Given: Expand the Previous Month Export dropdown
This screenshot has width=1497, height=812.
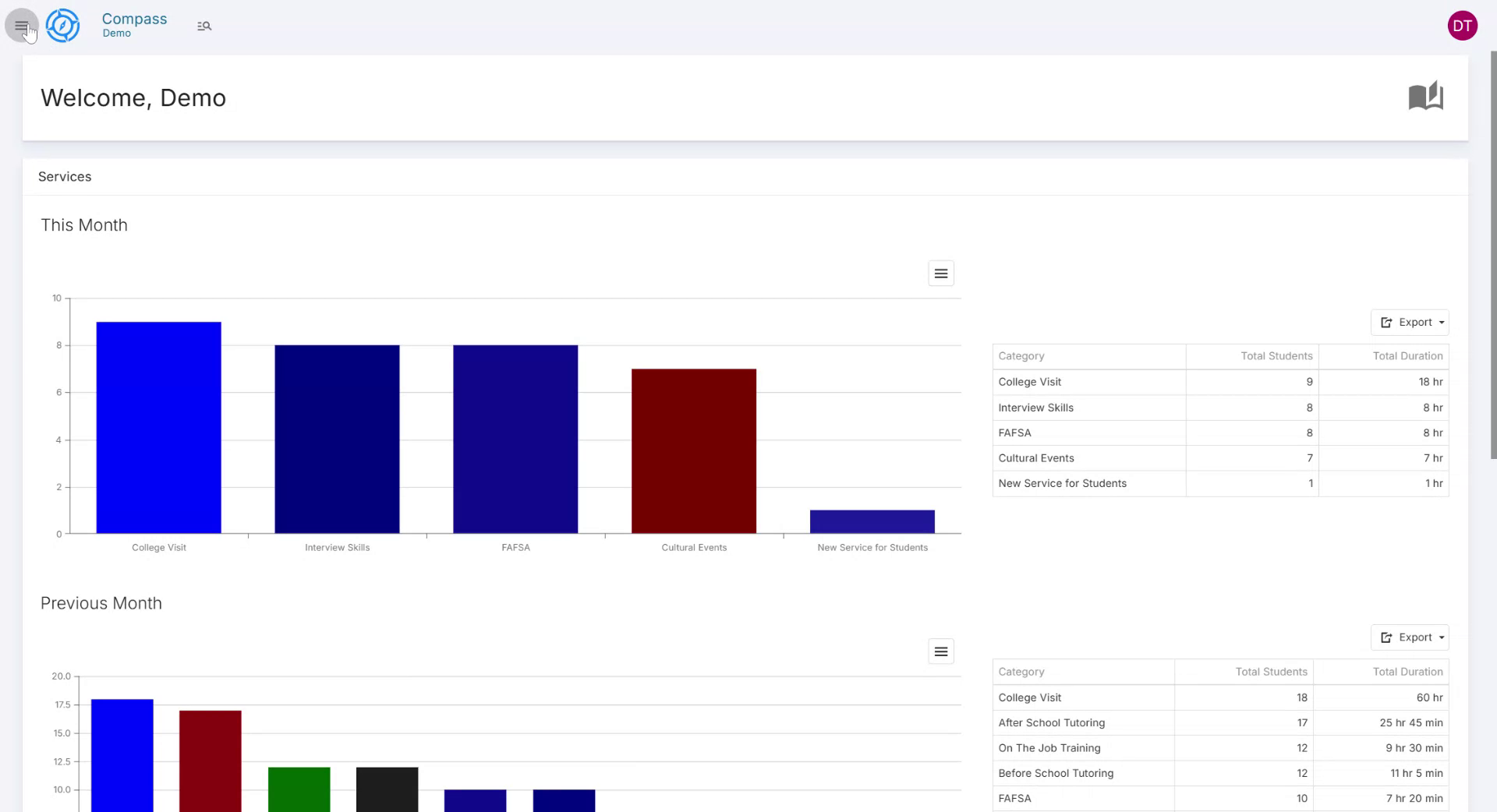Looking at the screenshot, I should point(1410,637).
